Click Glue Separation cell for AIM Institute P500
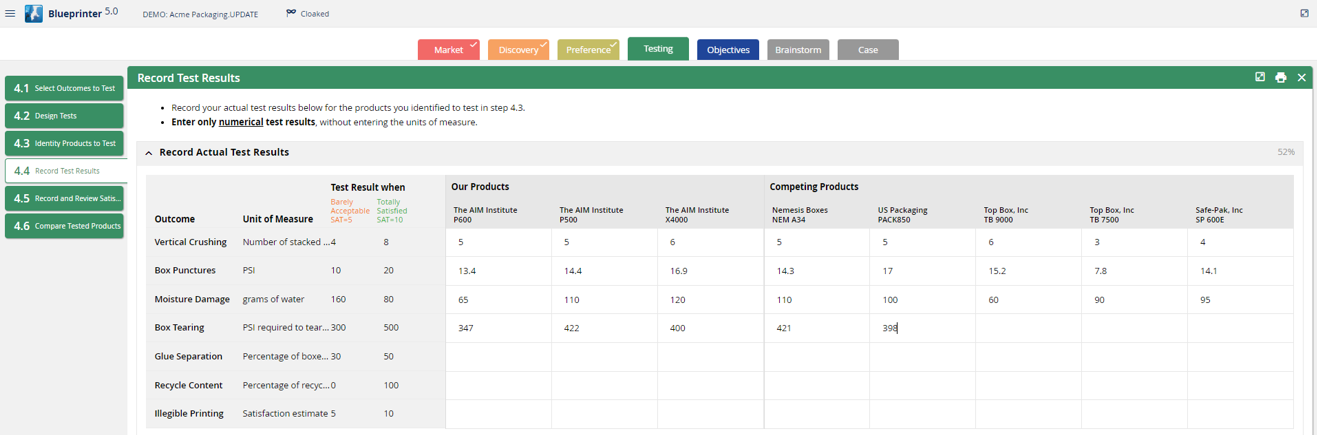 click(x=604, y=357)
